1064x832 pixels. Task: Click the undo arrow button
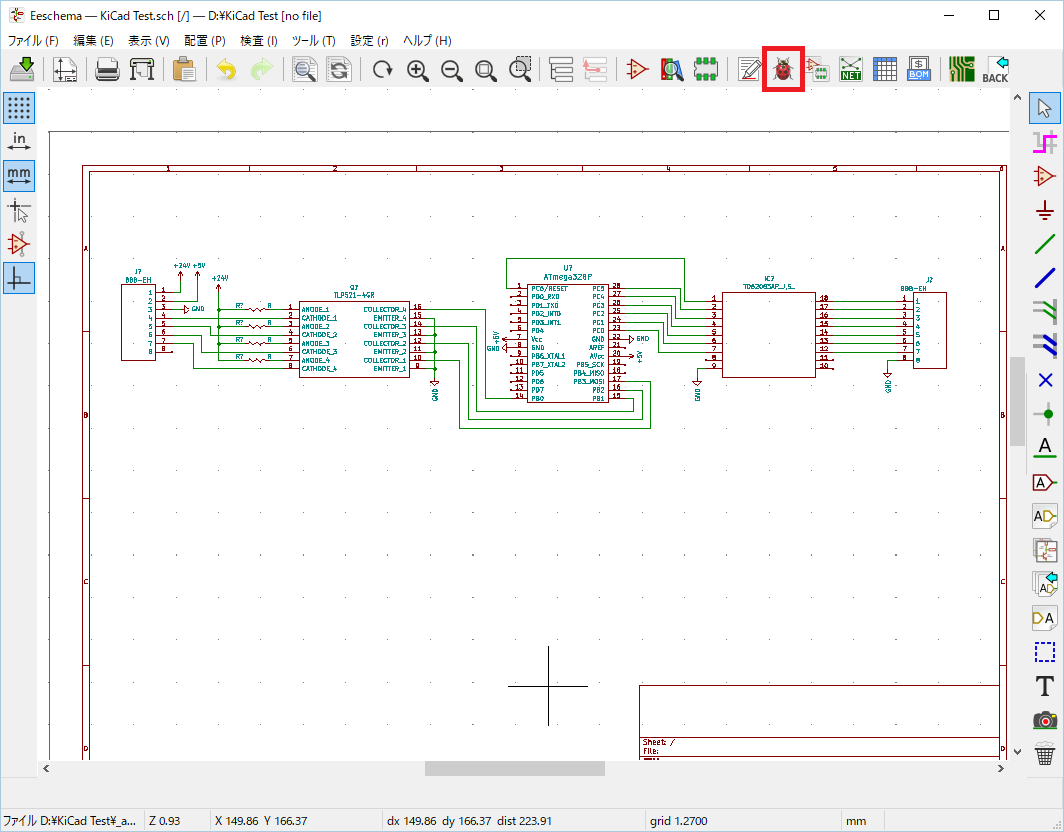click(x=226, y=69)
